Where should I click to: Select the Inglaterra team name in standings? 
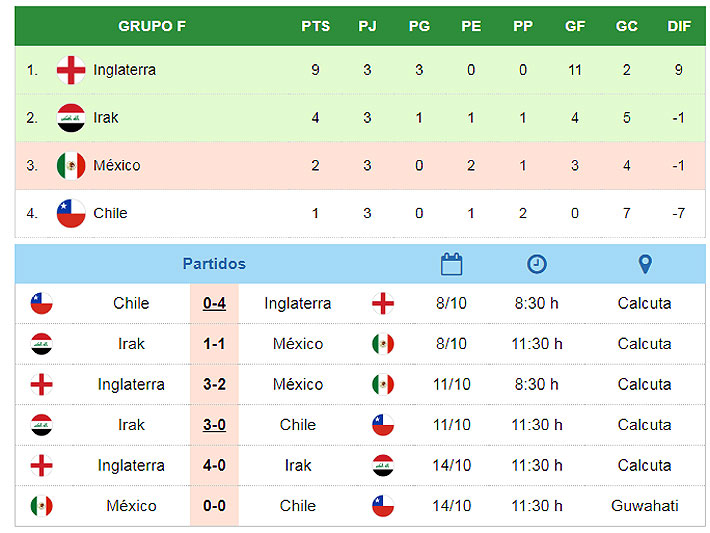[x=125, y=70]
